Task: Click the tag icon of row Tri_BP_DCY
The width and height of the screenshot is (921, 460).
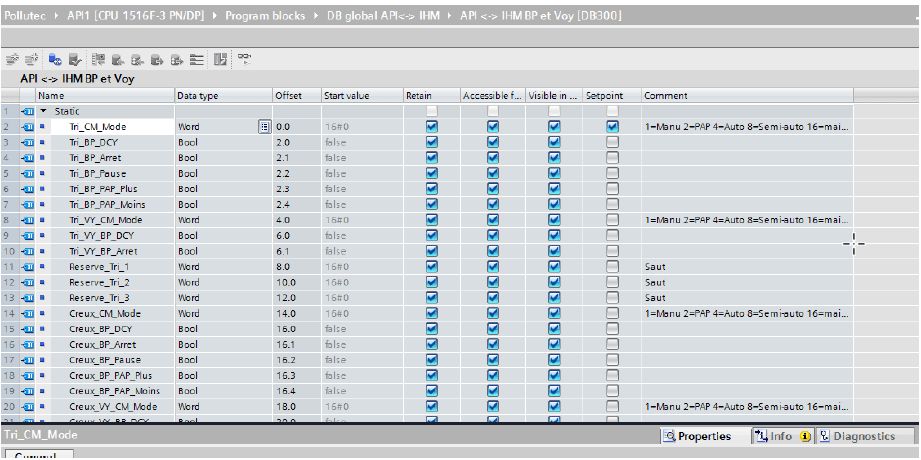Action: [28, 143]
